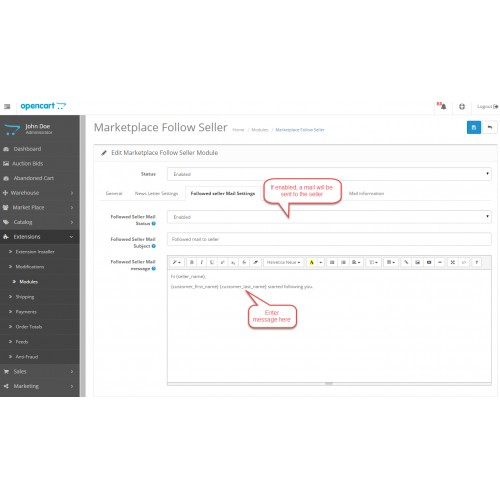
Task: Click the Remove Font Style eraser icon
Action: (x=255, y=263)
